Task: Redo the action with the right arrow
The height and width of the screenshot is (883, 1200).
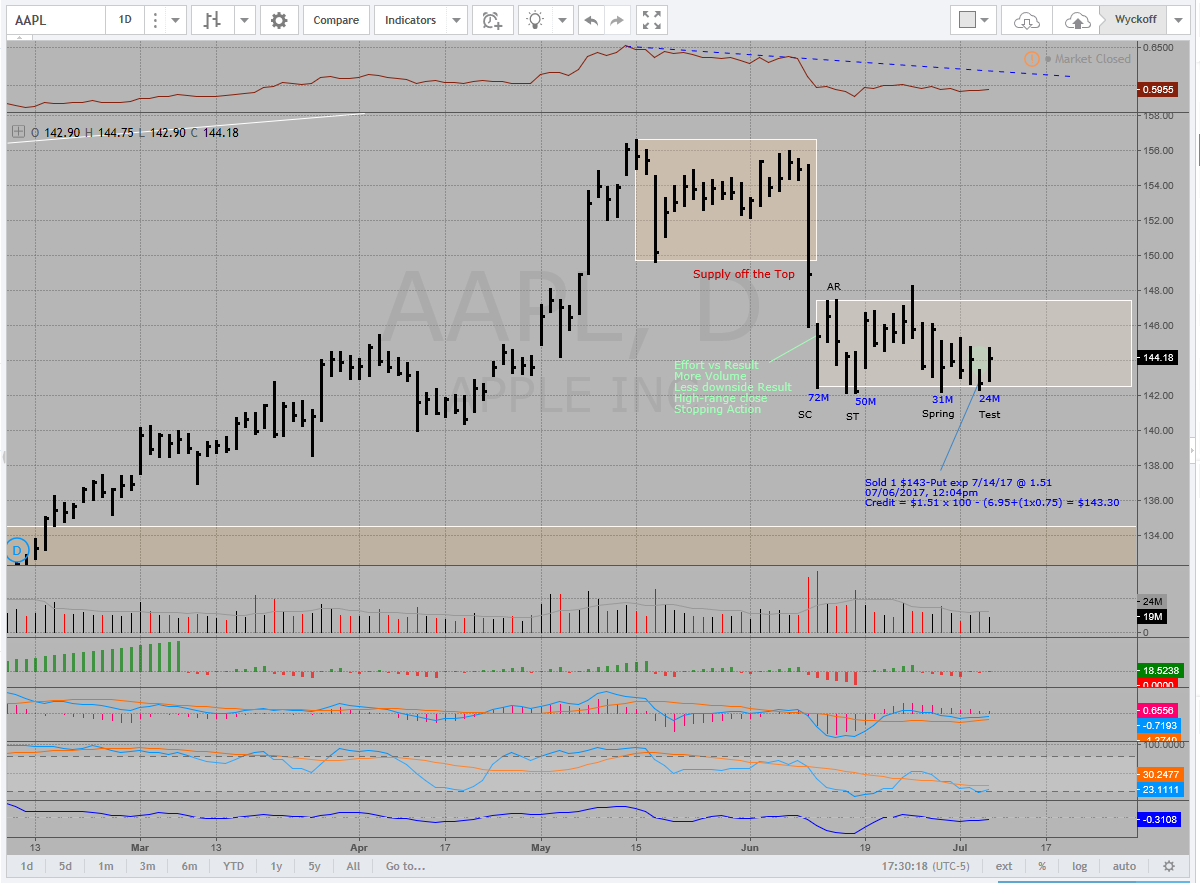Action: 617,20
